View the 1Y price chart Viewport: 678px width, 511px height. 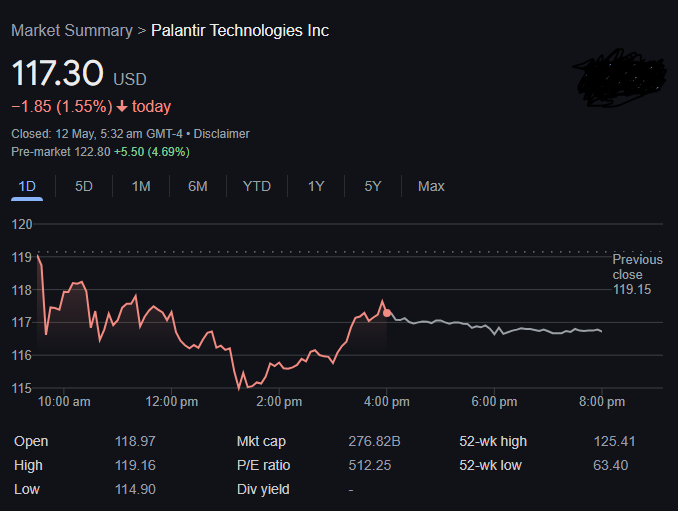click(316, 186)
